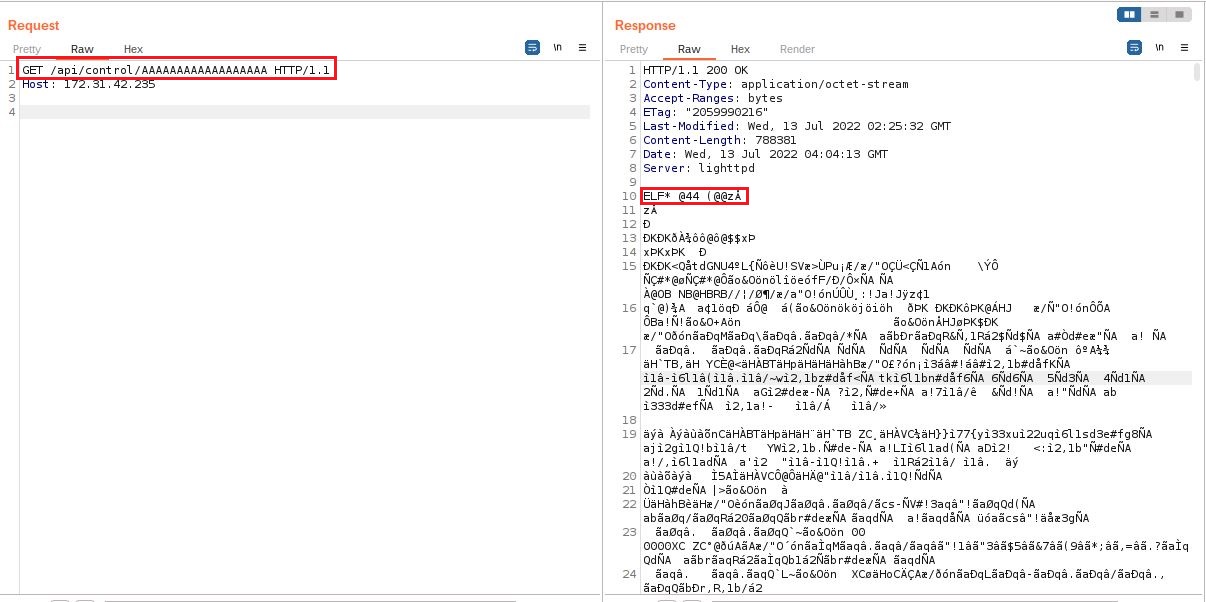Toggle word wrap icon in Response panel
The width and height of the screenshot is (1206, 602).
click(1134, 48)
